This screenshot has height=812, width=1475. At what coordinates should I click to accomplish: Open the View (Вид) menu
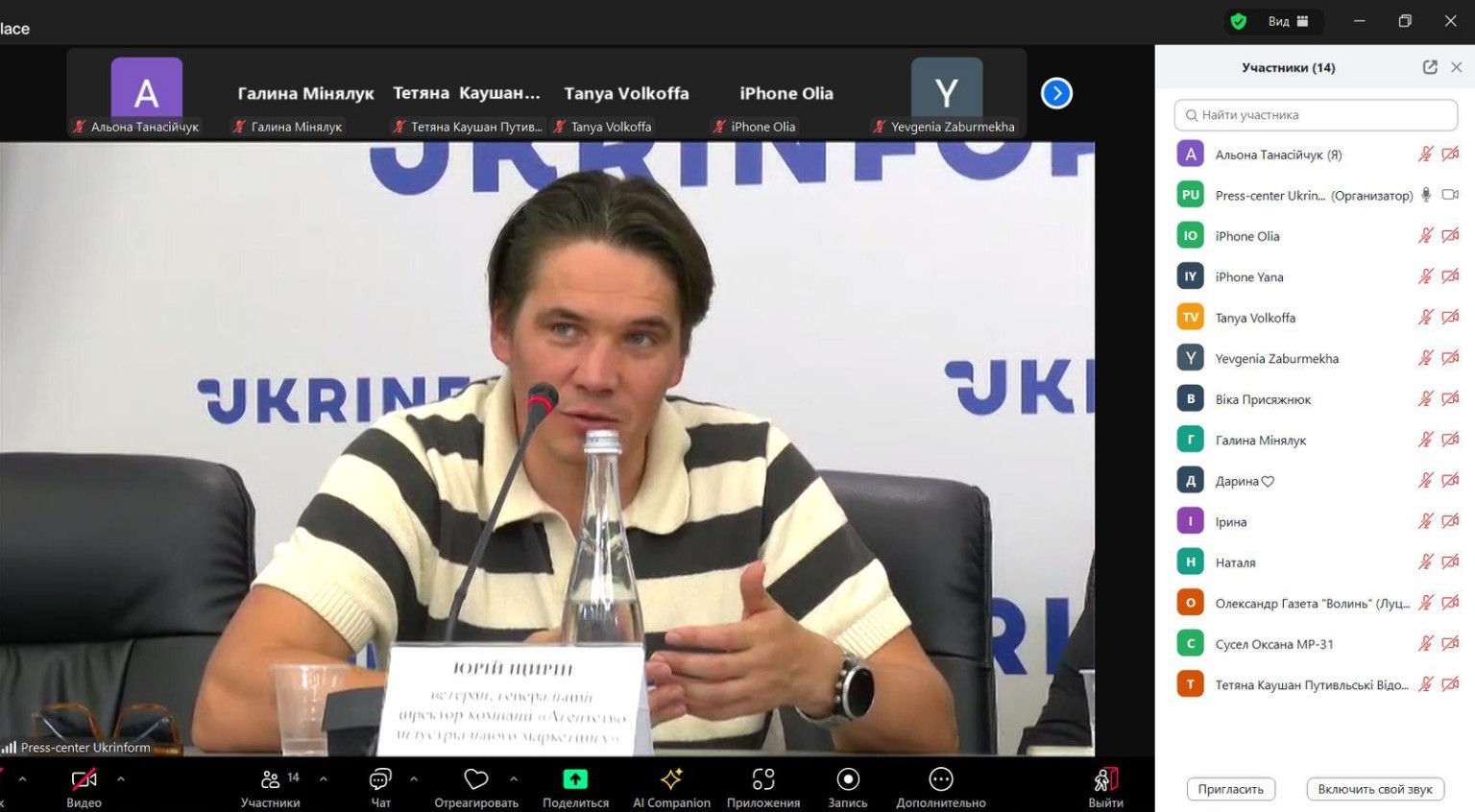coord(1288,21)
